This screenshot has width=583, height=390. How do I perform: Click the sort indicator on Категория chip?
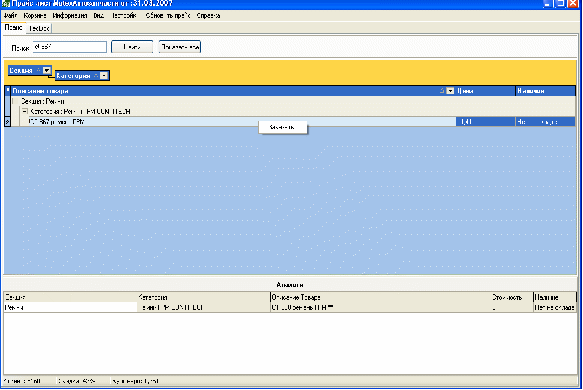coord(96,75)
